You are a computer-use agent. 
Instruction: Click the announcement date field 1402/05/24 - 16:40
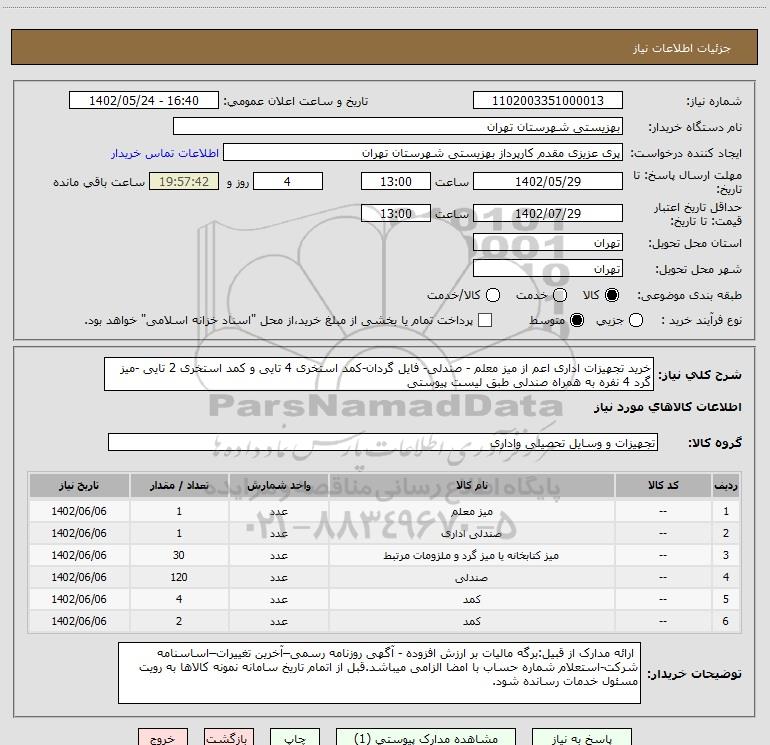click(144, 100)
